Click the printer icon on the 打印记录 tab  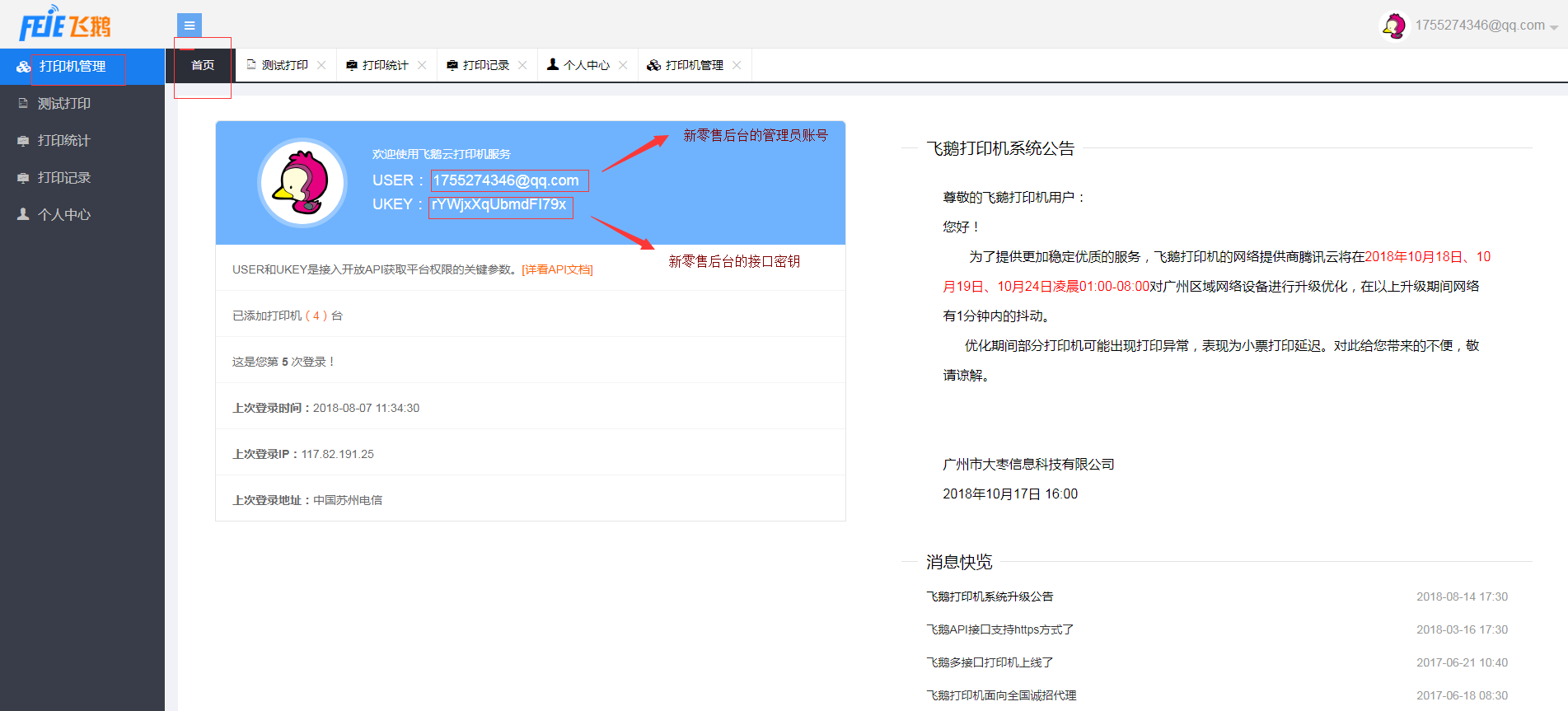452,65
